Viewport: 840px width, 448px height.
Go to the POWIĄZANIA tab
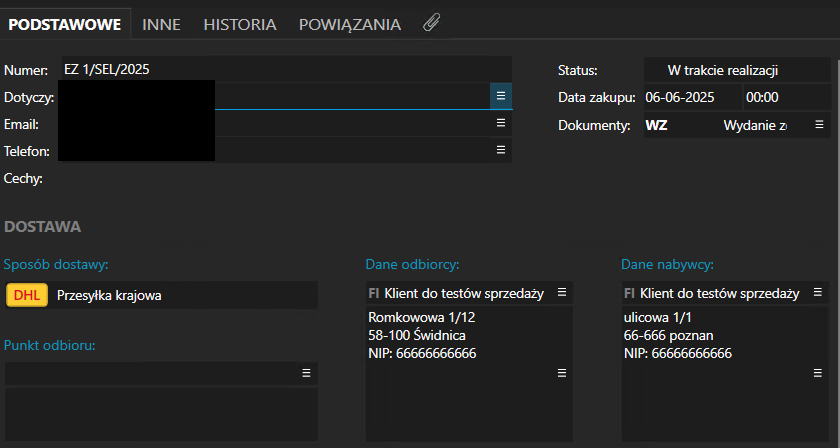click(x=350, y=24)
